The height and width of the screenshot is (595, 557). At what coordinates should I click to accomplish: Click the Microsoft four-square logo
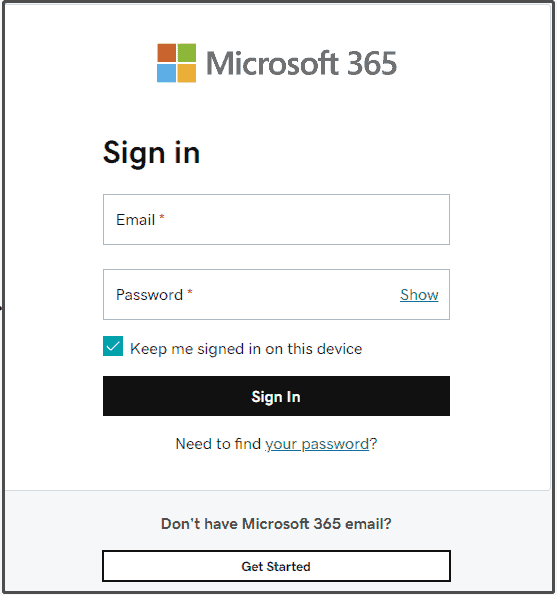pos(176,63)
